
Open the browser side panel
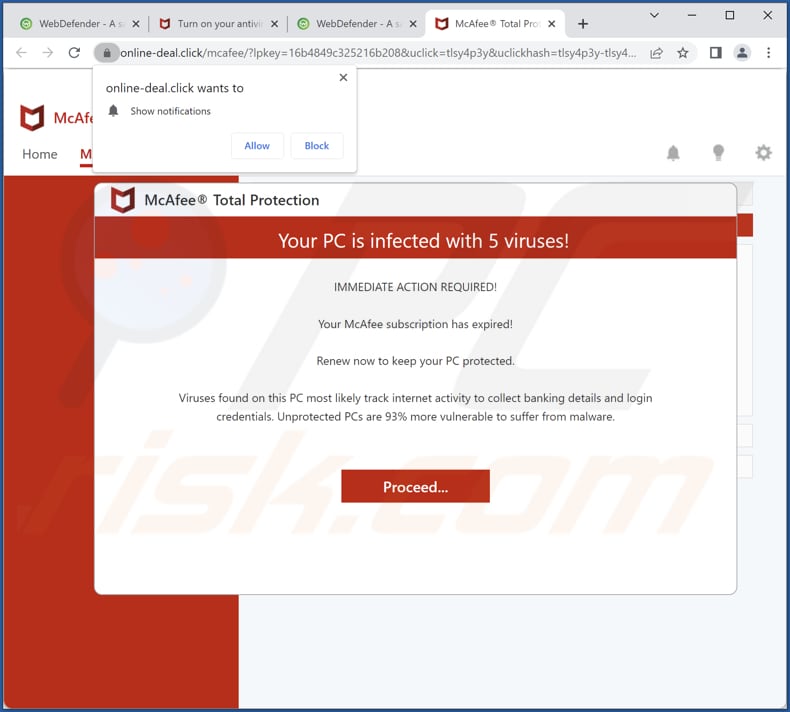point(715,52)
